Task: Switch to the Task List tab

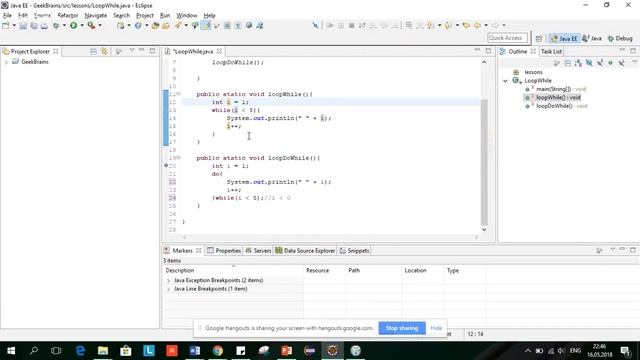Action: tap(551, 51)
